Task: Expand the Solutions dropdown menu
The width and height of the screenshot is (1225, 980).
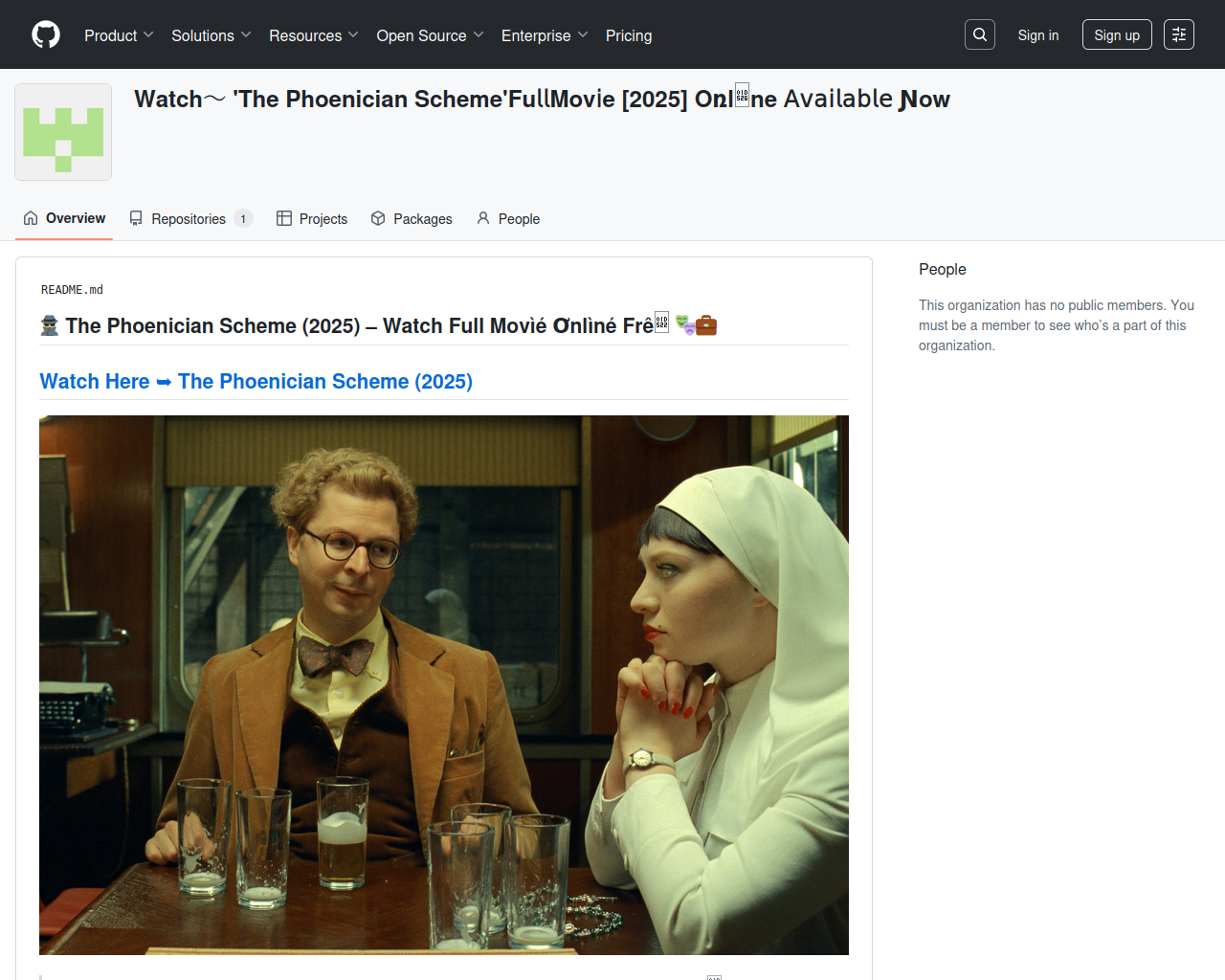Action: coord(211,35)
